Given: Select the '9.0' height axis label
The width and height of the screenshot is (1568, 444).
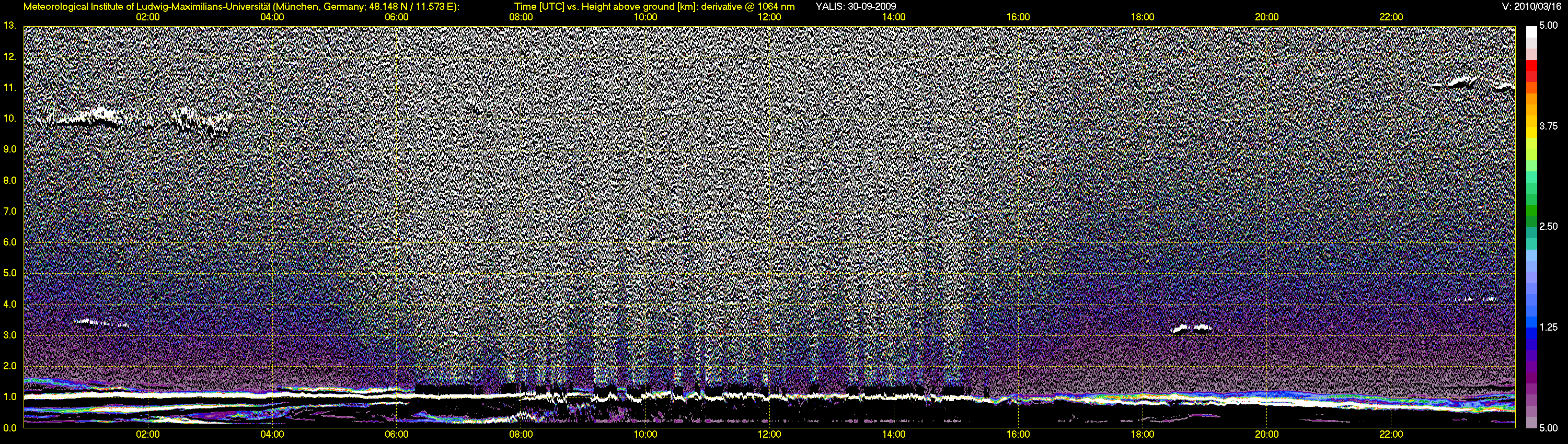Looking at the screenshot, I should pyautogui.click(x=10, y=149).
